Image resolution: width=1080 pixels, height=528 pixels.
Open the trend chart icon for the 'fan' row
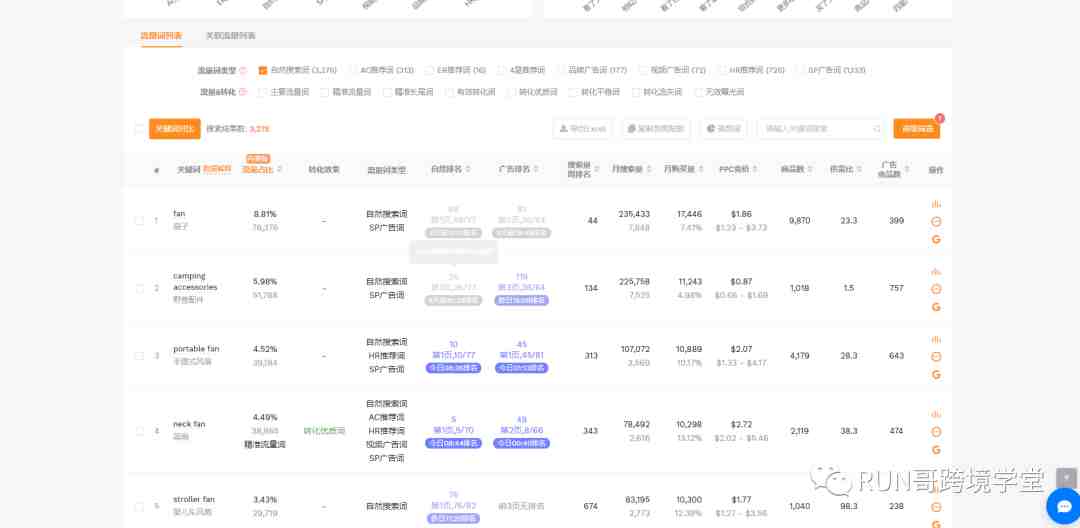point(936,204)
